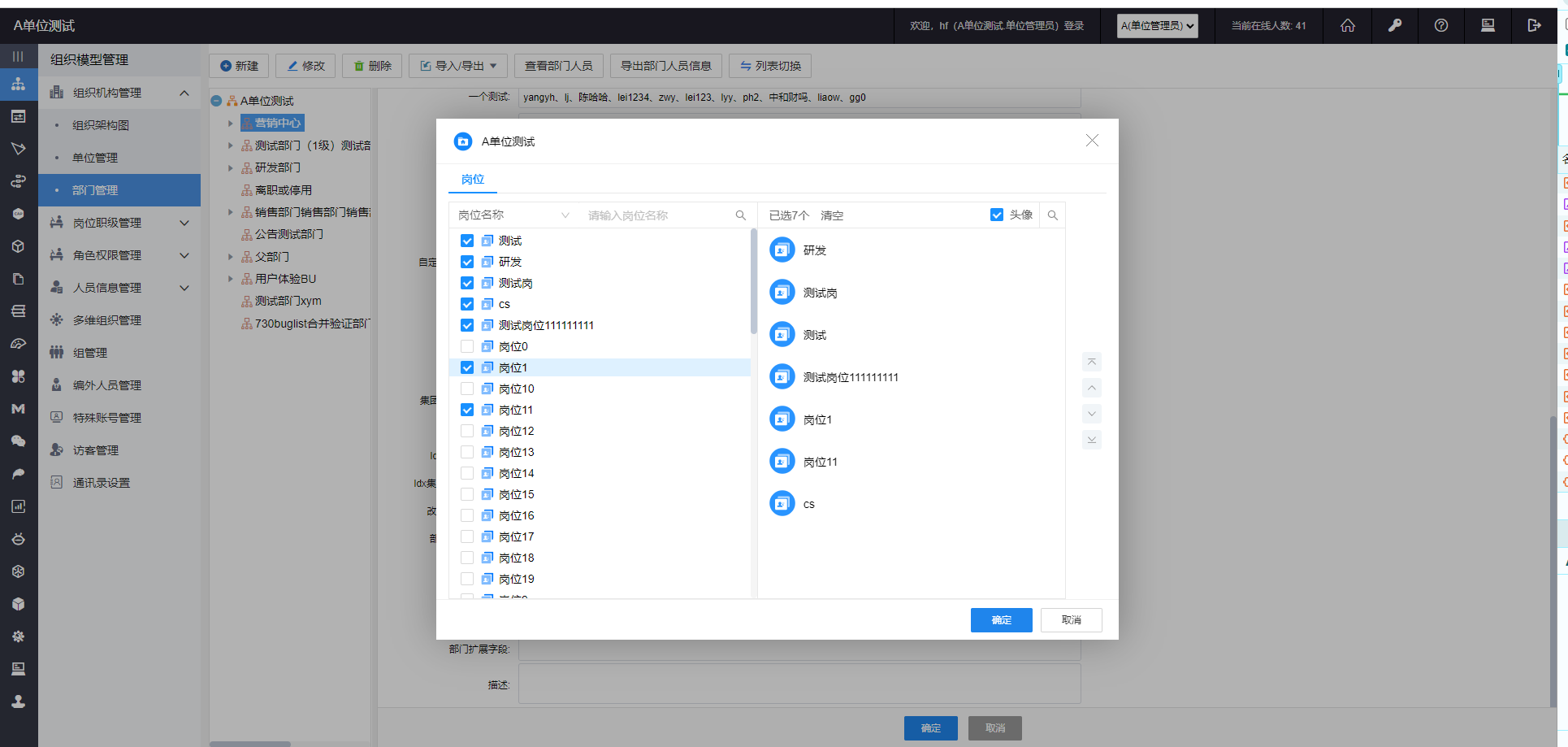Select the 岗位 tab in dialog
The image size is (1568, 747).
tap(473, 180)
